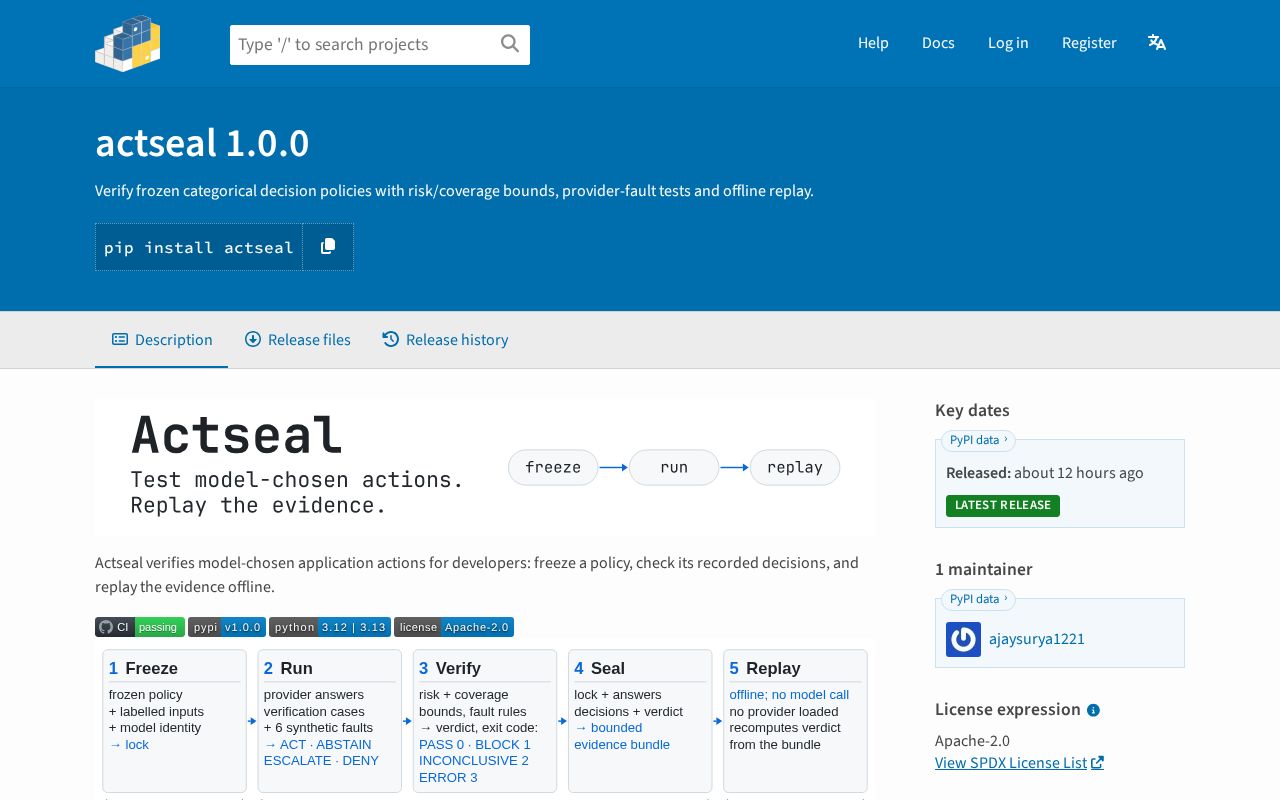Viewport: 1280px width, 800px height.
Task: Click the python 3.12 | 3.13 badge
Action: point(330,627)
